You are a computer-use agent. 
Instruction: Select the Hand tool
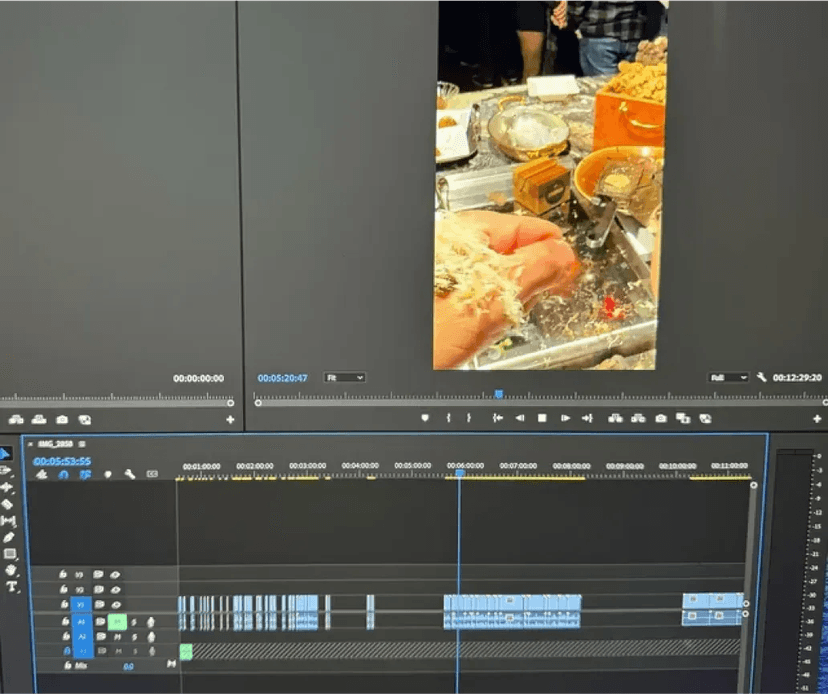click(11, 570)
